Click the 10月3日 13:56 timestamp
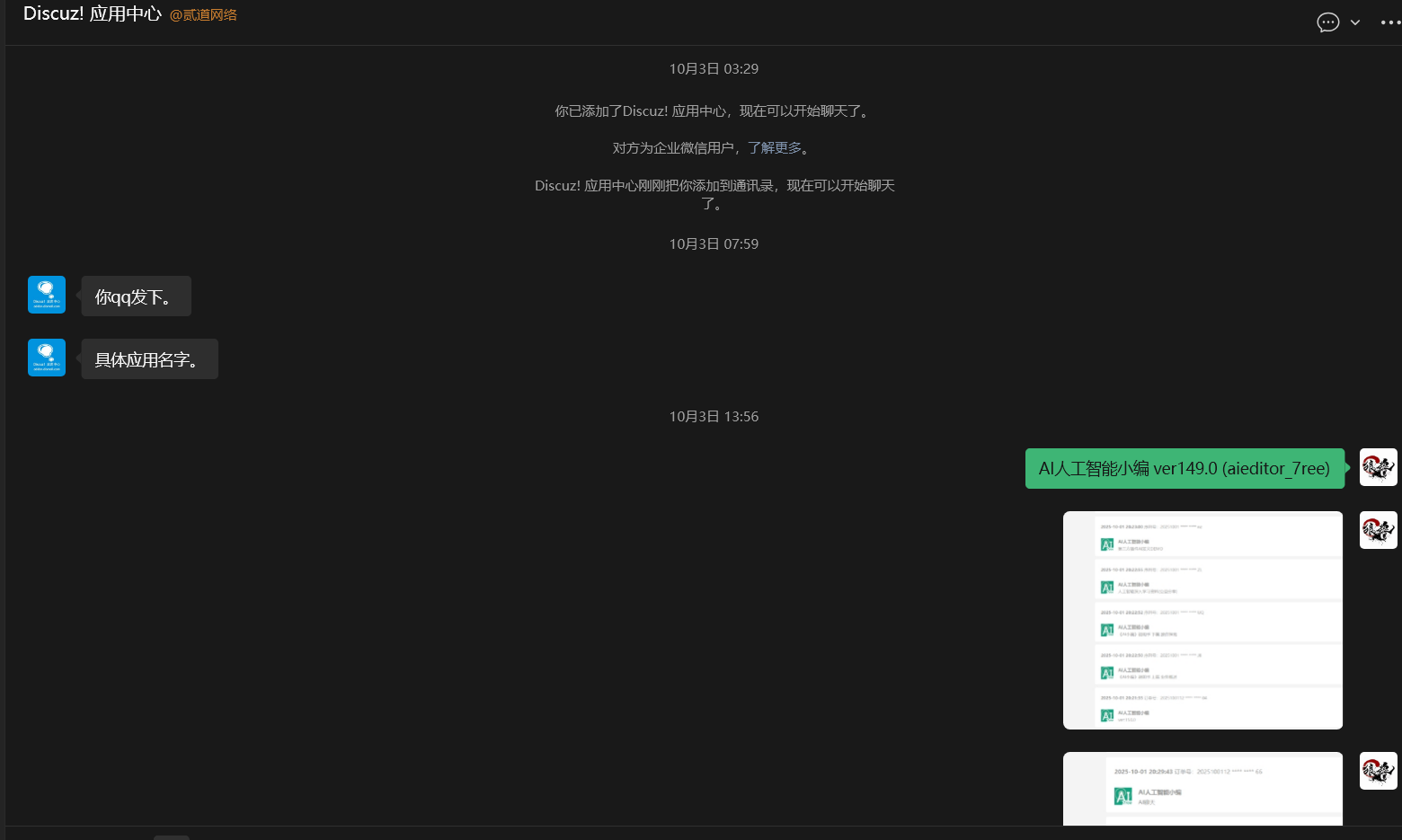 (x=714, y=417)
